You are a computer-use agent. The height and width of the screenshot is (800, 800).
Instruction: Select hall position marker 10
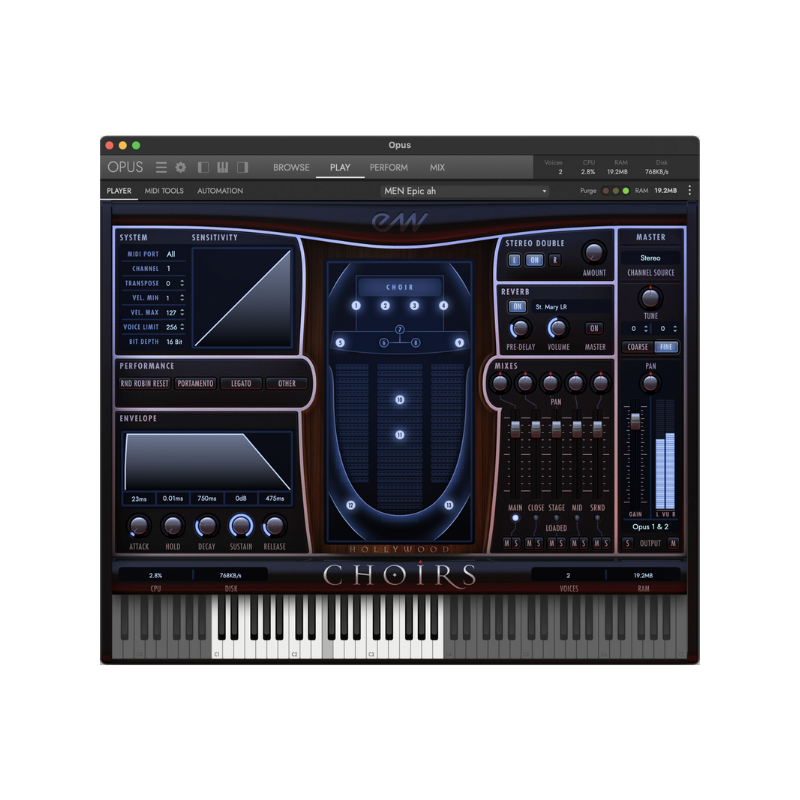[x=400, y=399]
